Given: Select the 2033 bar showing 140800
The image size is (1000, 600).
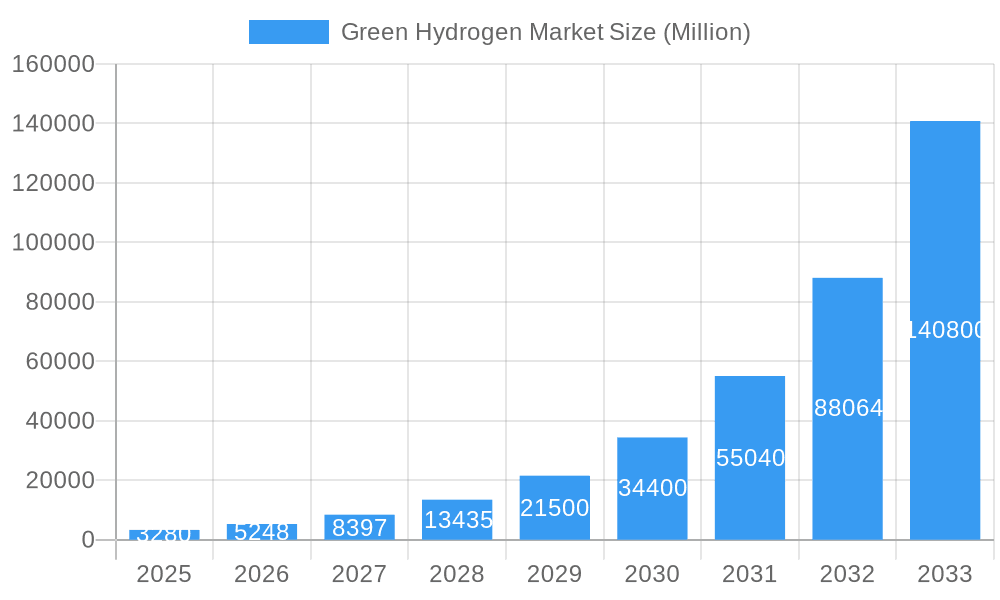Looking at the screenshot, I should (x=946, y=330).
